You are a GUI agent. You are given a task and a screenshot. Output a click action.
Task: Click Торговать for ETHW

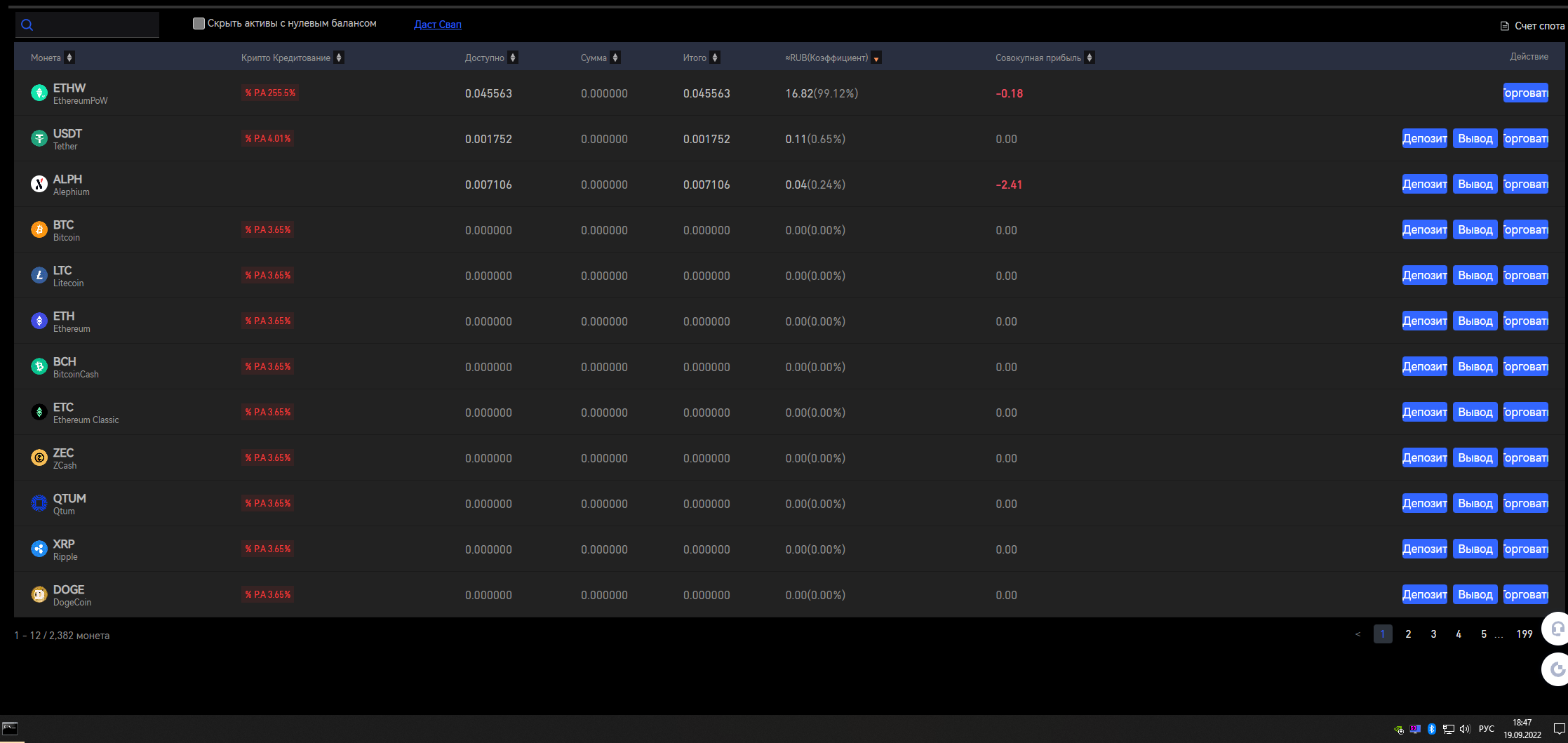coord(1525,93)
